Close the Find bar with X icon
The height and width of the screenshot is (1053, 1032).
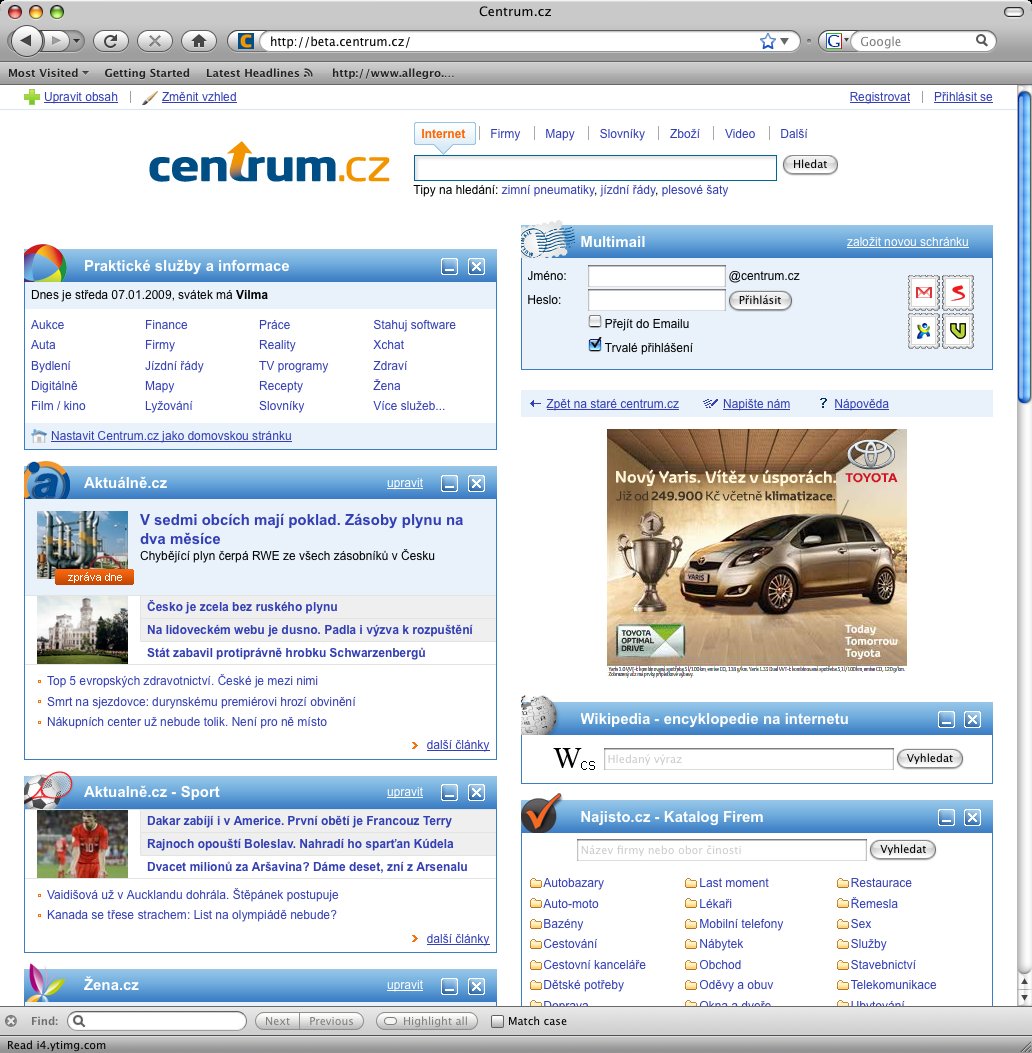11,1021
